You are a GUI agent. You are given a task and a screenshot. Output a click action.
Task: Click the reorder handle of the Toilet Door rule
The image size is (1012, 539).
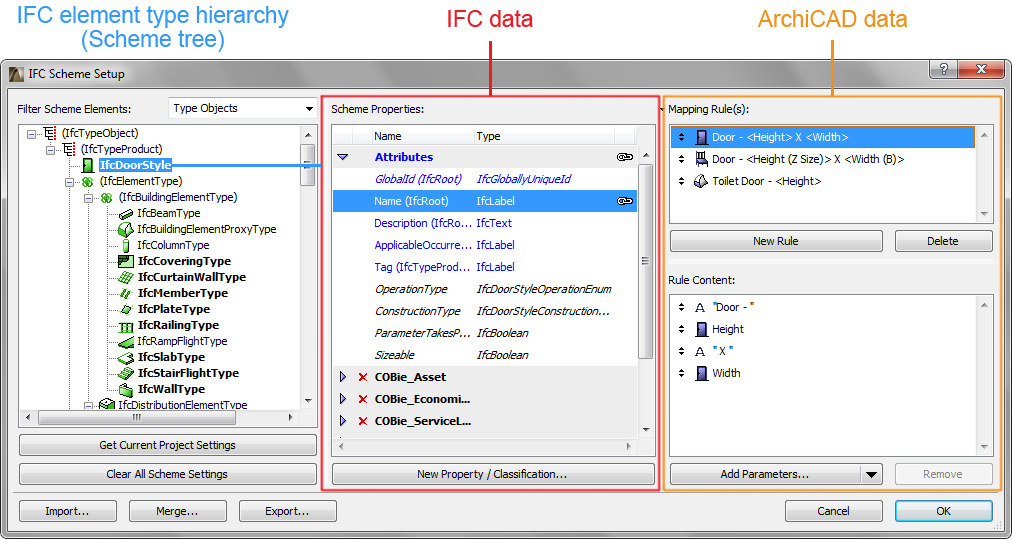click(x=682, y=182)
